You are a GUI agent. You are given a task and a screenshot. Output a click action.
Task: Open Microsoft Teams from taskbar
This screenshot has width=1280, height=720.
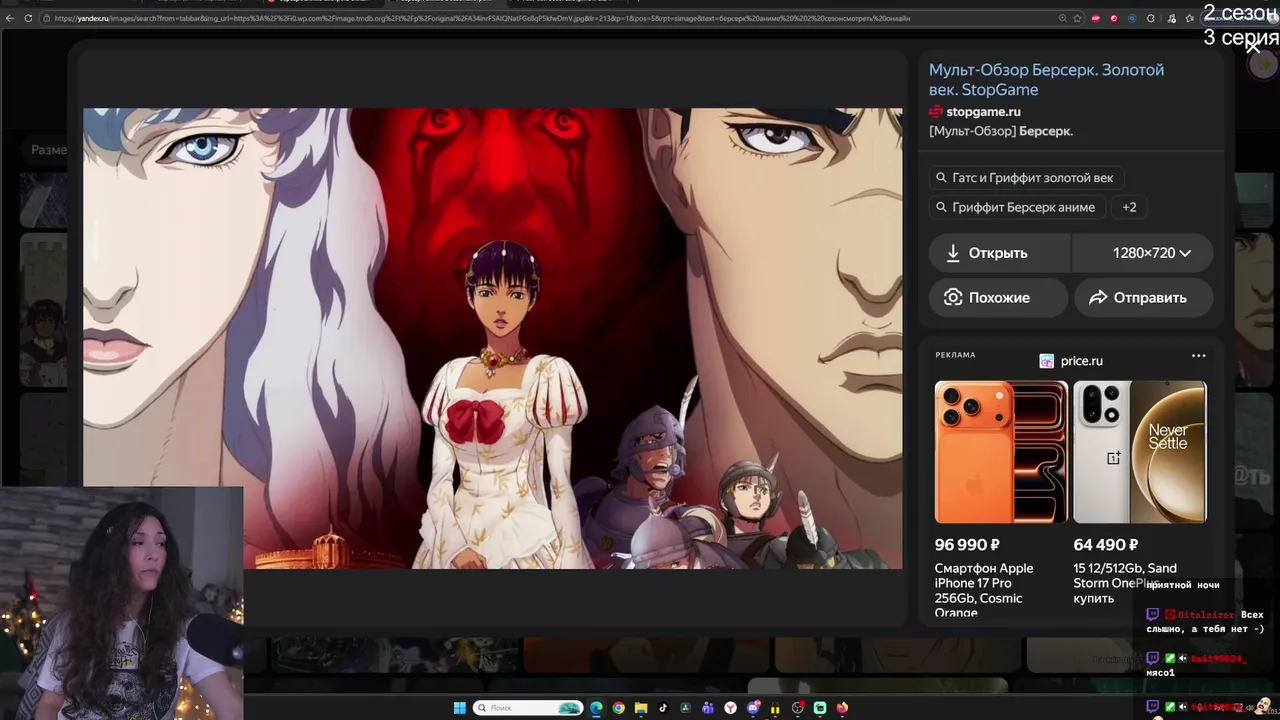tap(708, 708)
